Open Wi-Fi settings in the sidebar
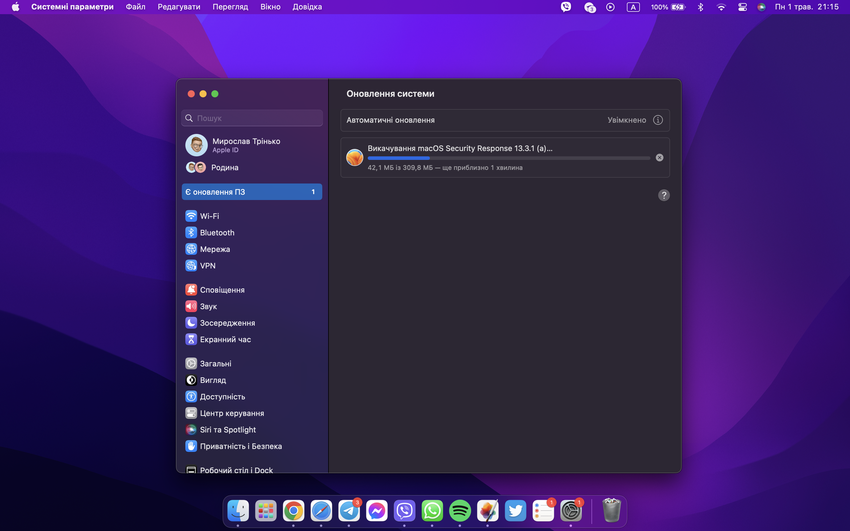Image resolution: width=850 pixels, height=531 pixels. pos(209,216)
